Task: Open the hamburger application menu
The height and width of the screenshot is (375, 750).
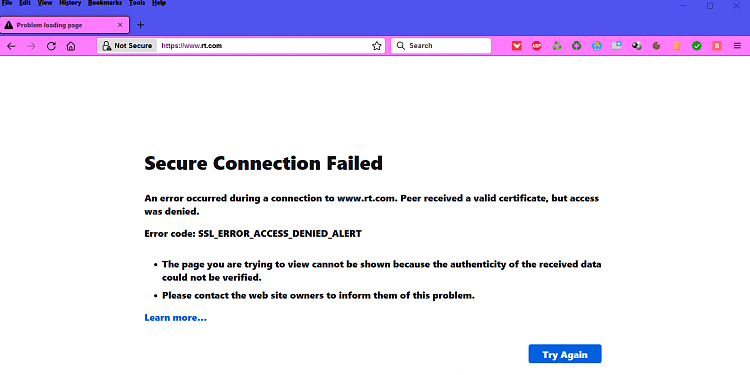Action: pos(737,46)
